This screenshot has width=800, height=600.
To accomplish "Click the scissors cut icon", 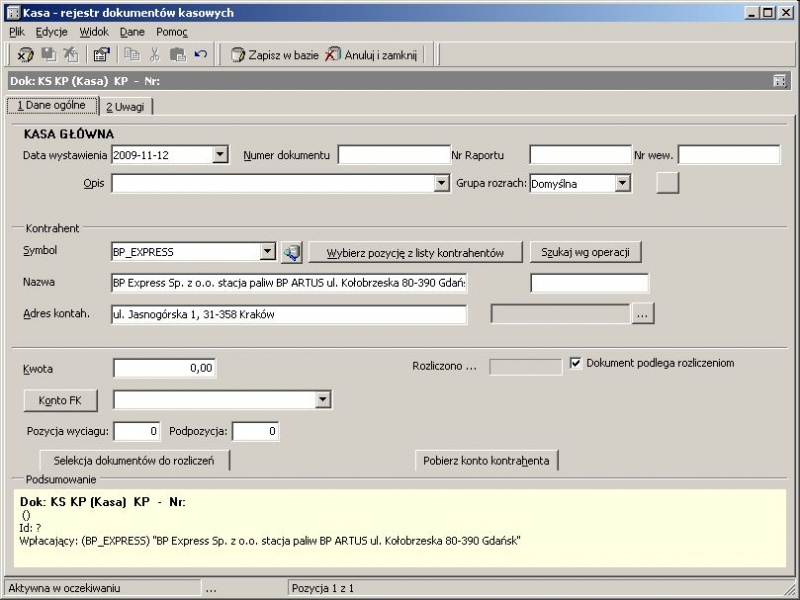I will 155,54.
